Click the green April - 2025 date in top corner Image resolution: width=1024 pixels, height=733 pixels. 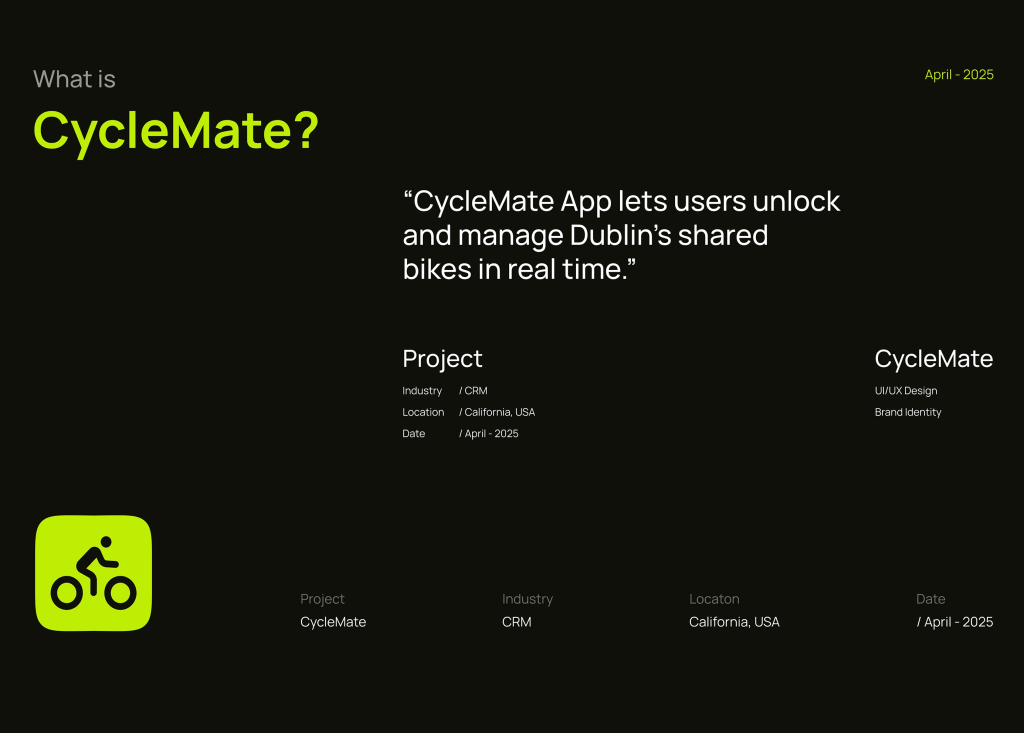958,75
